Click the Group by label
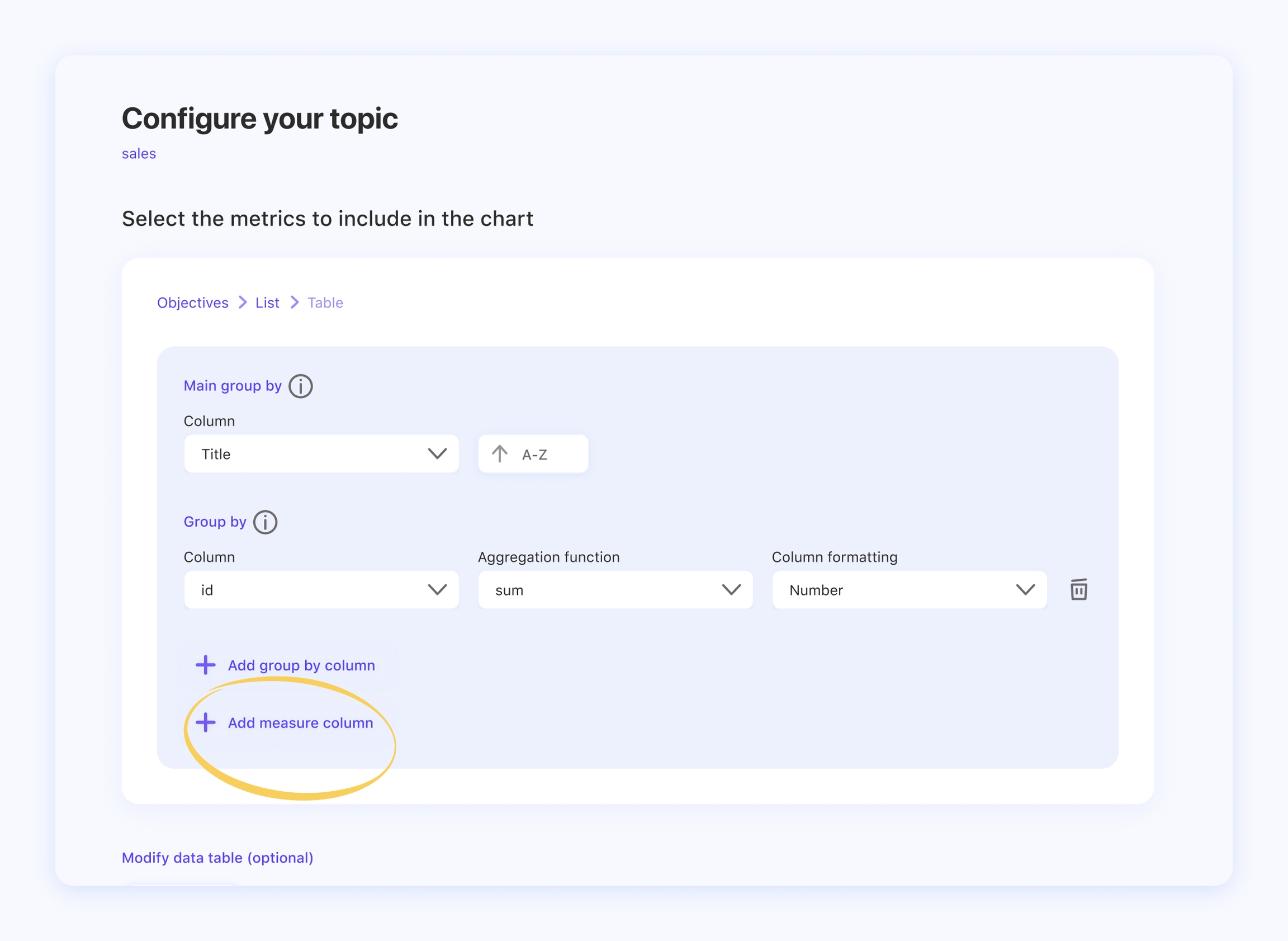Screen dimensions: 1288x941 tap(215, 522)
